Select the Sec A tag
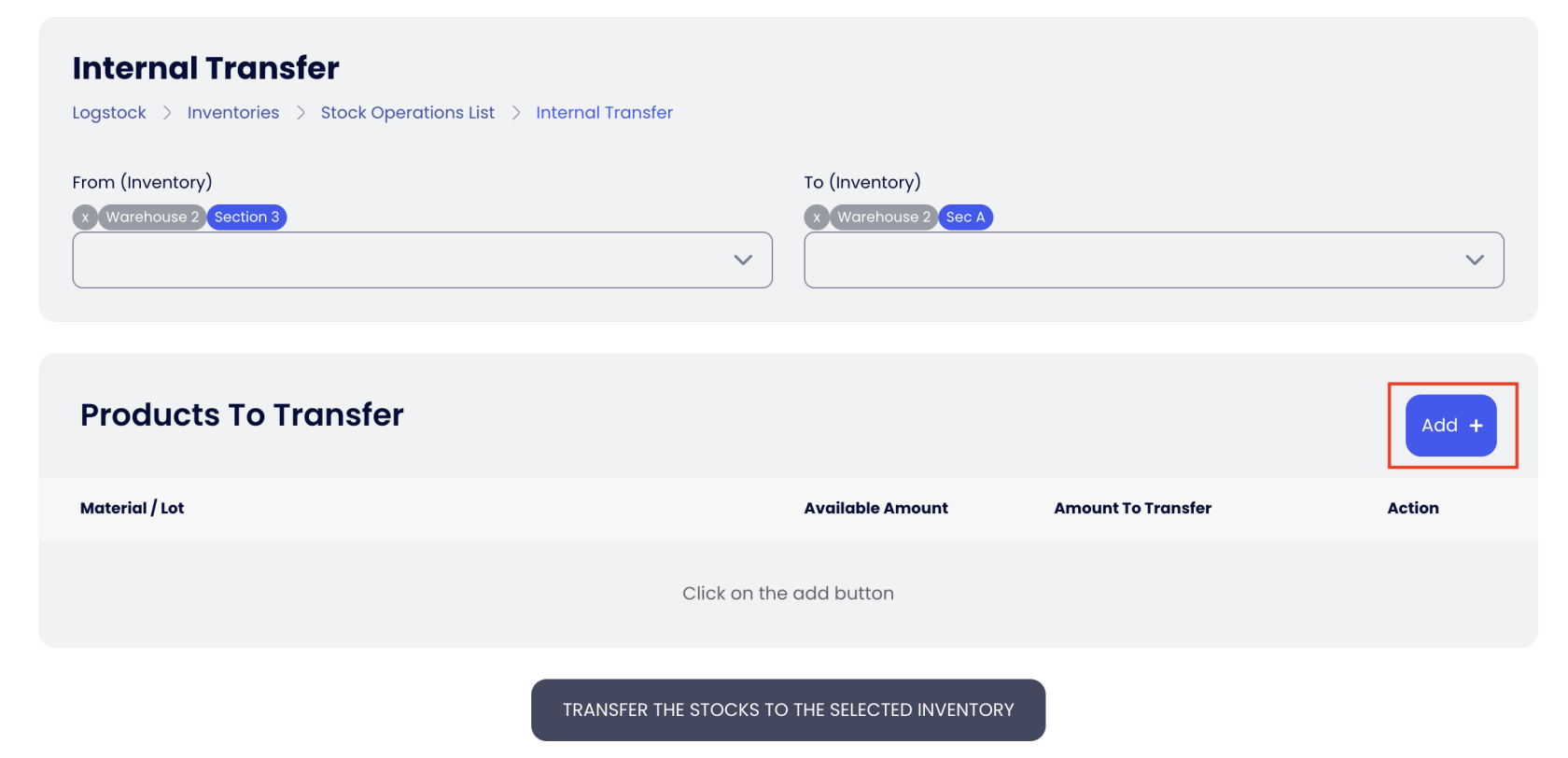The height and width of the screenshot is (758, 1568). point(965,218)
